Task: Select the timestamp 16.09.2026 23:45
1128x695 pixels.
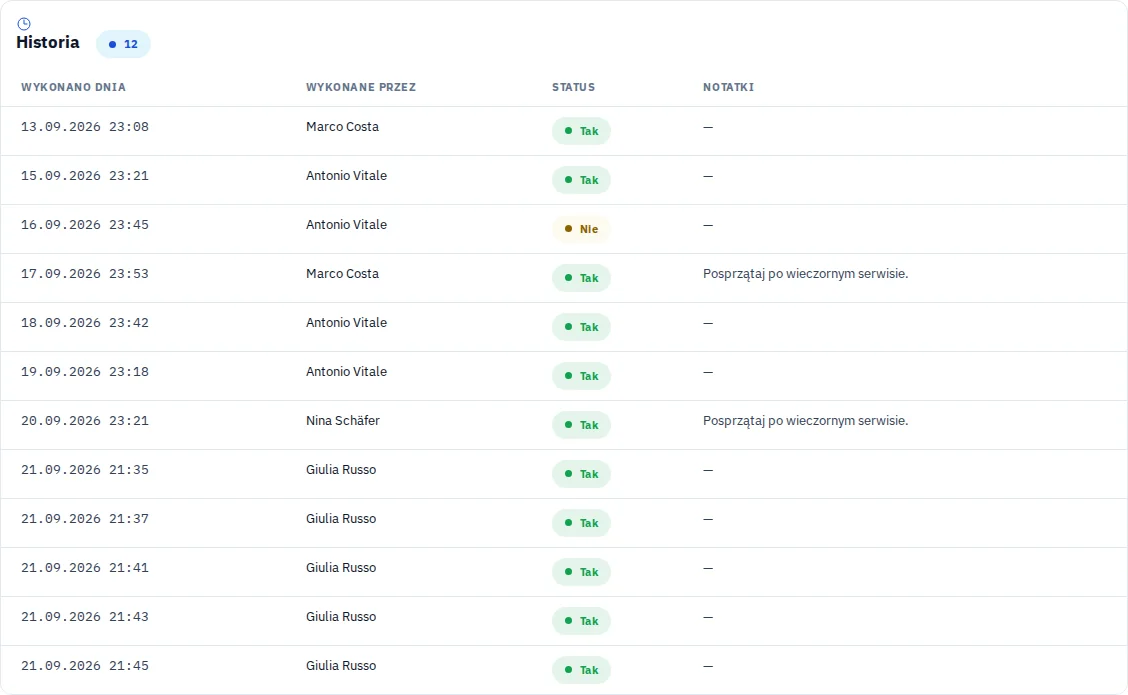Action: (85, 224)
